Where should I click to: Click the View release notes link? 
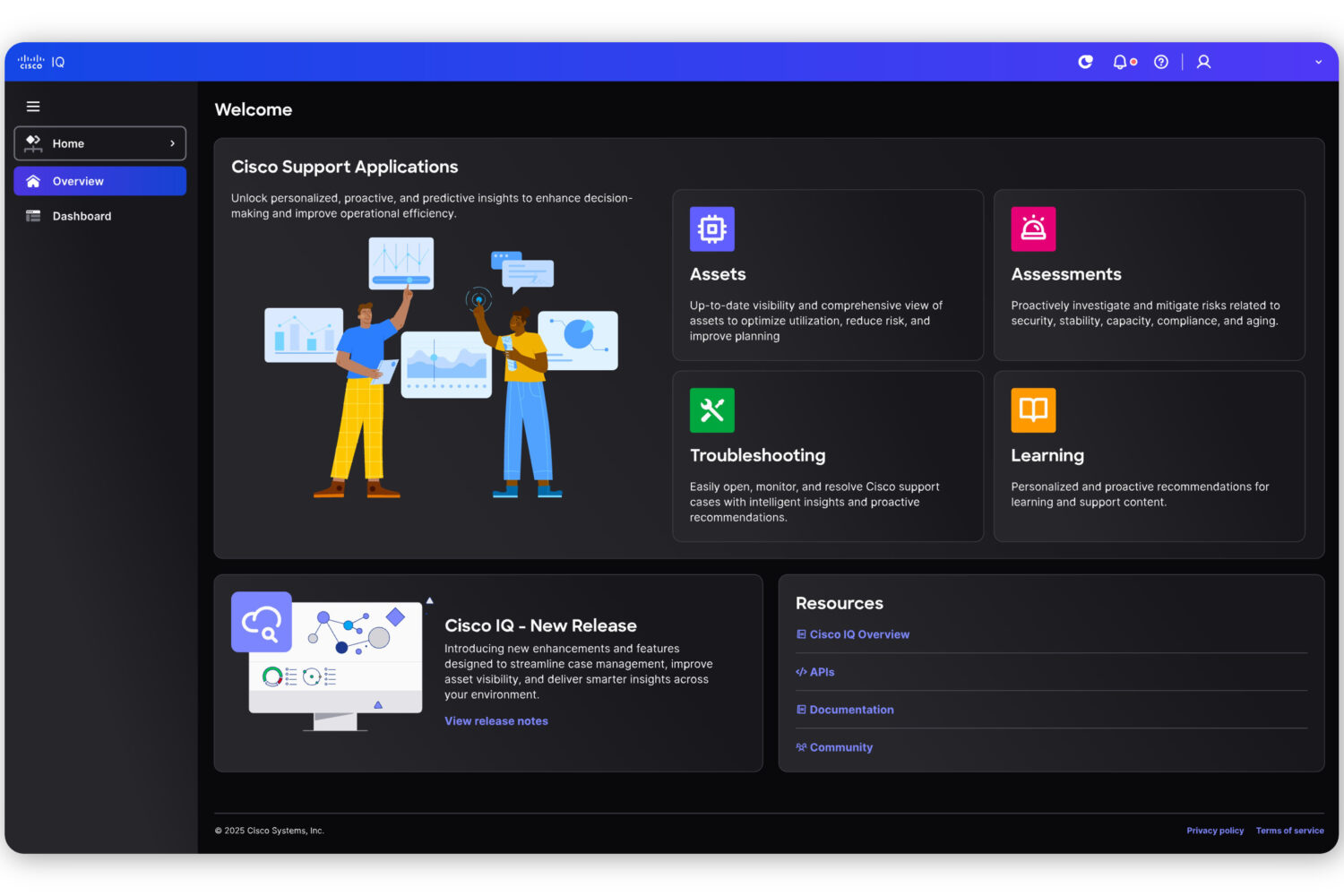coord(496,720)
